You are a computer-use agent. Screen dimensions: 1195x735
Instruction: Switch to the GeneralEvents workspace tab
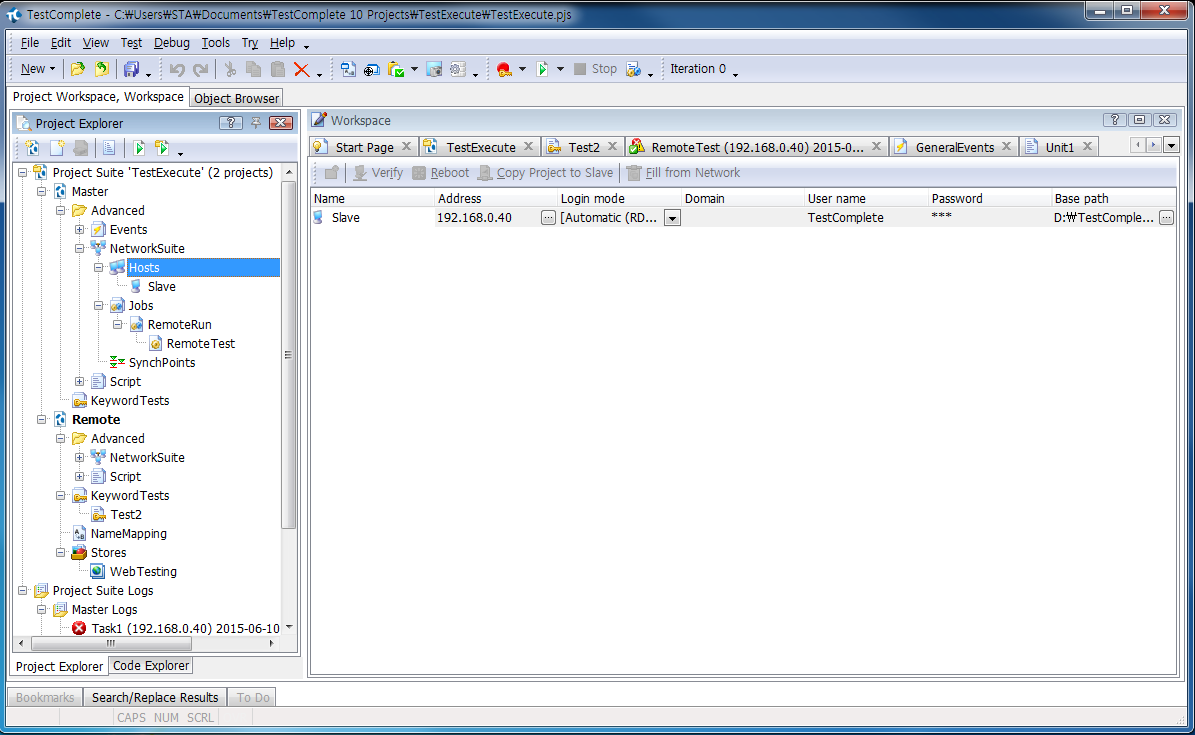[x=954, y=147]
